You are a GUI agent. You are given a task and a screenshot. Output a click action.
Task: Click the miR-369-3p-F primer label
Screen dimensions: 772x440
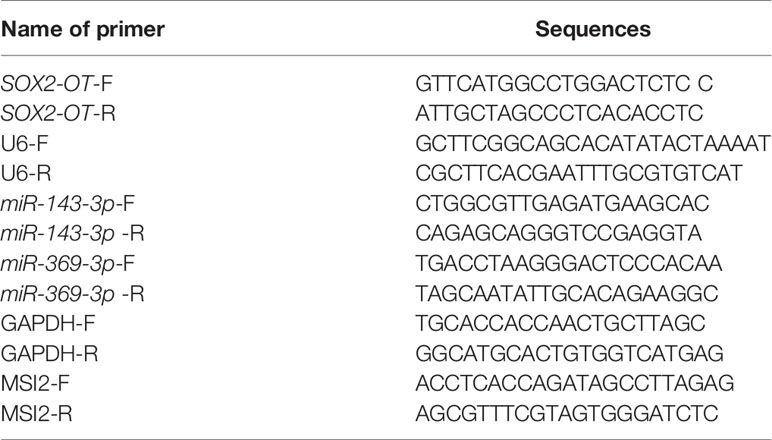coord(68,264)
